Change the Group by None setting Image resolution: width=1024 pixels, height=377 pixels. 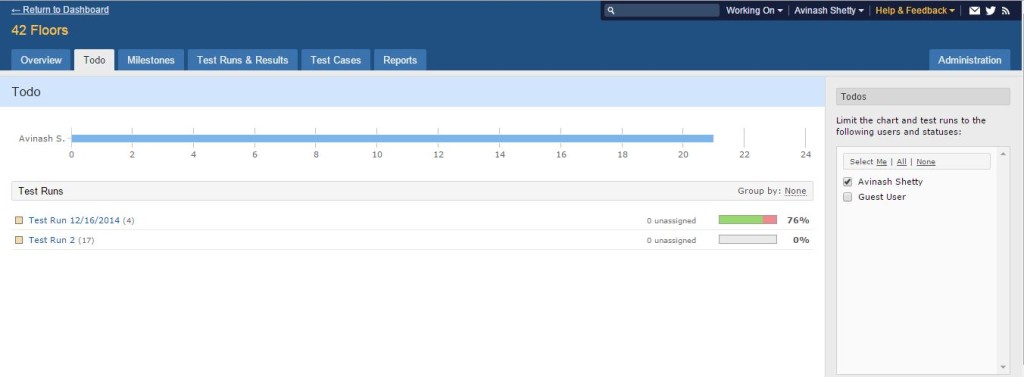795,191
